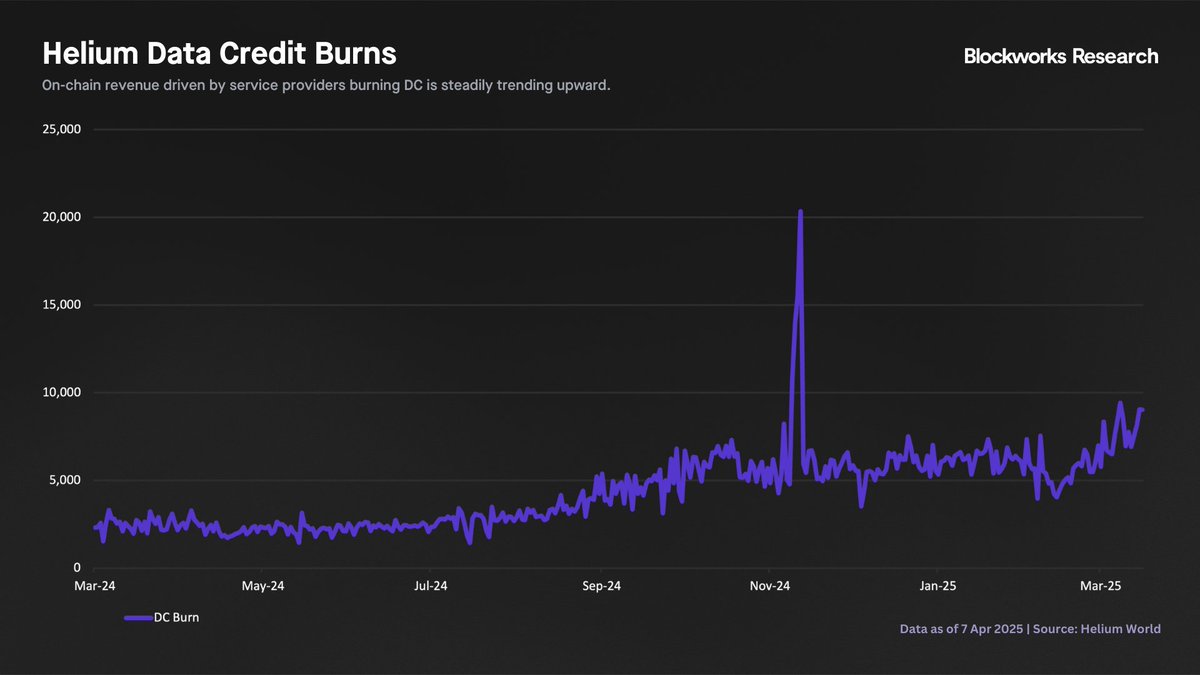Click the 15,000 y-axis label
The height and width of the screenshot is (675, 1200).
click(x=61, y=305)
